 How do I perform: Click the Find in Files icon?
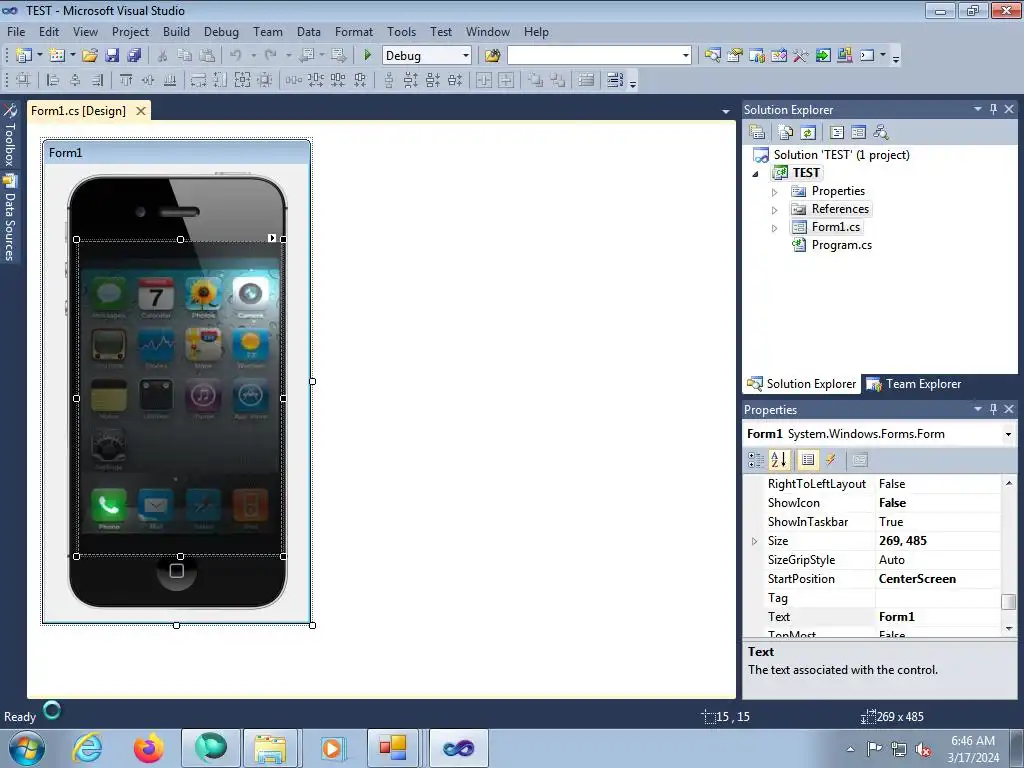click(492, 56)
